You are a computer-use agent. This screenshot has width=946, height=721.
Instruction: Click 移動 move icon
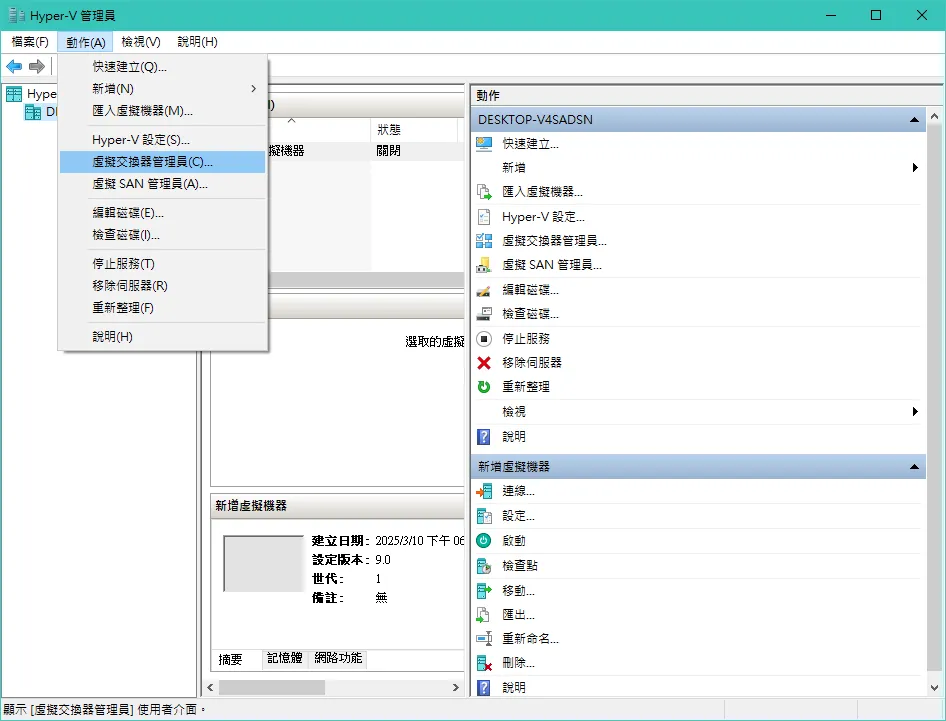pyautogui.click(x=484, y=591)
